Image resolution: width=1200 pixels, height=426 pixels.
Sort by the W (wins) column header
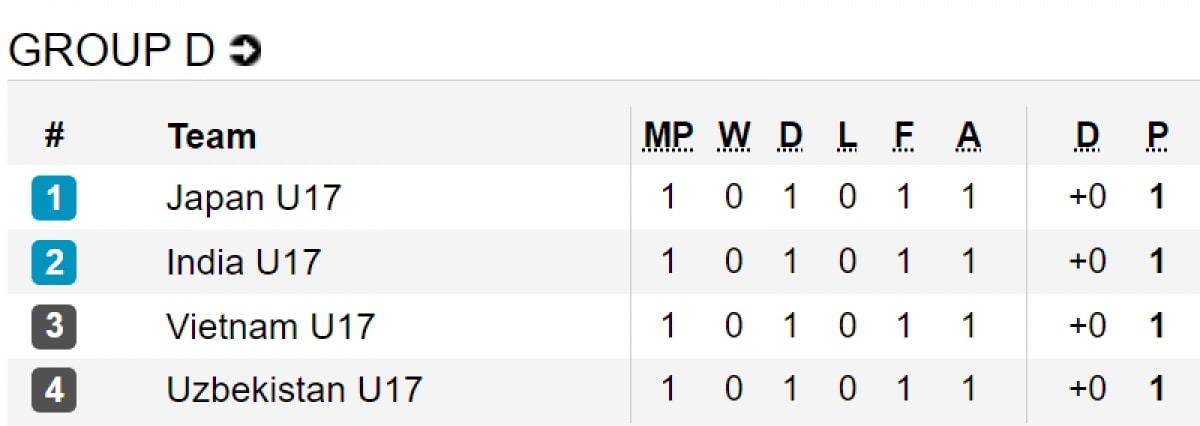click(x=734, y=136)
